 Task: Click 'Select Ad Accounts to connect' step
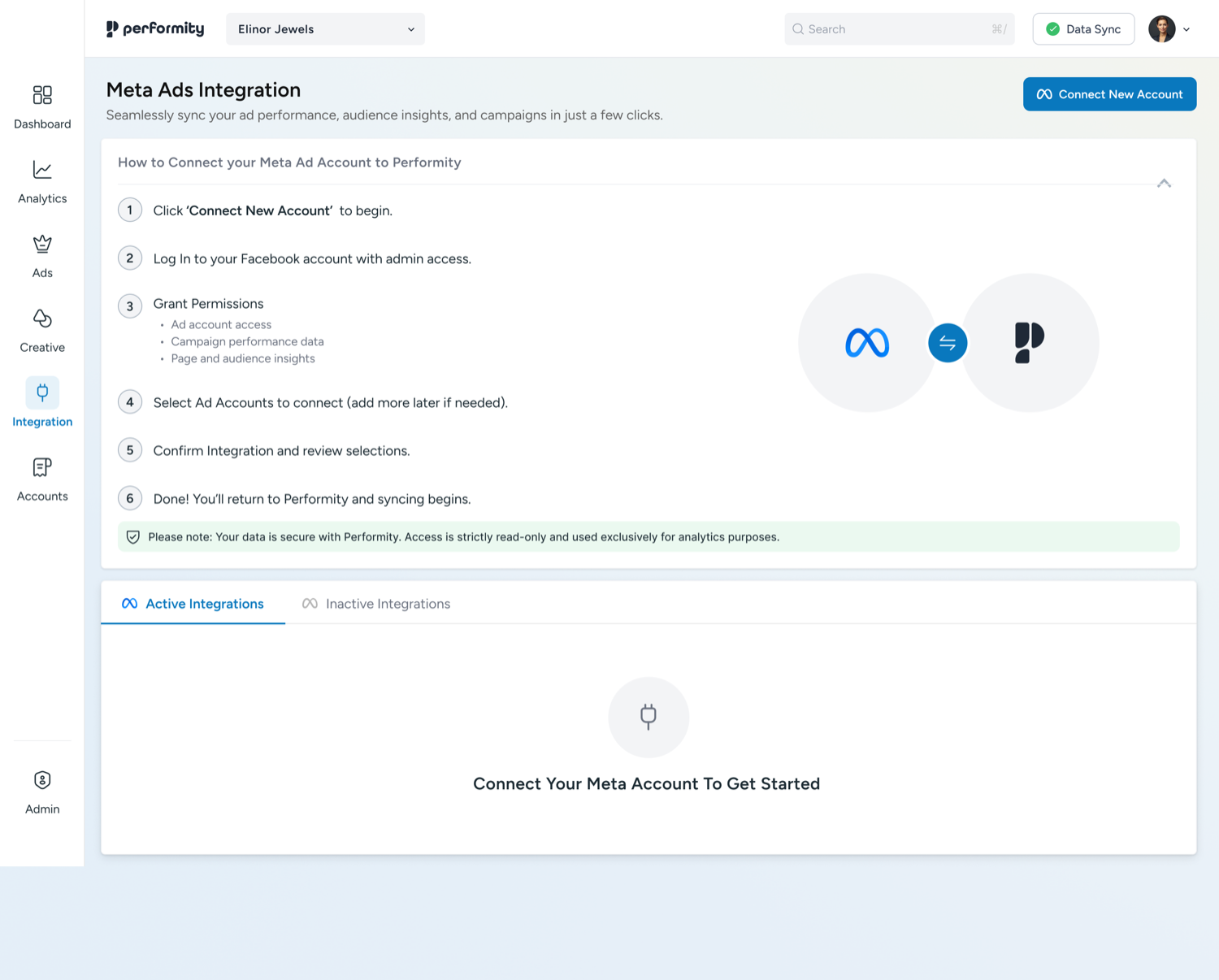click(330, 402)
